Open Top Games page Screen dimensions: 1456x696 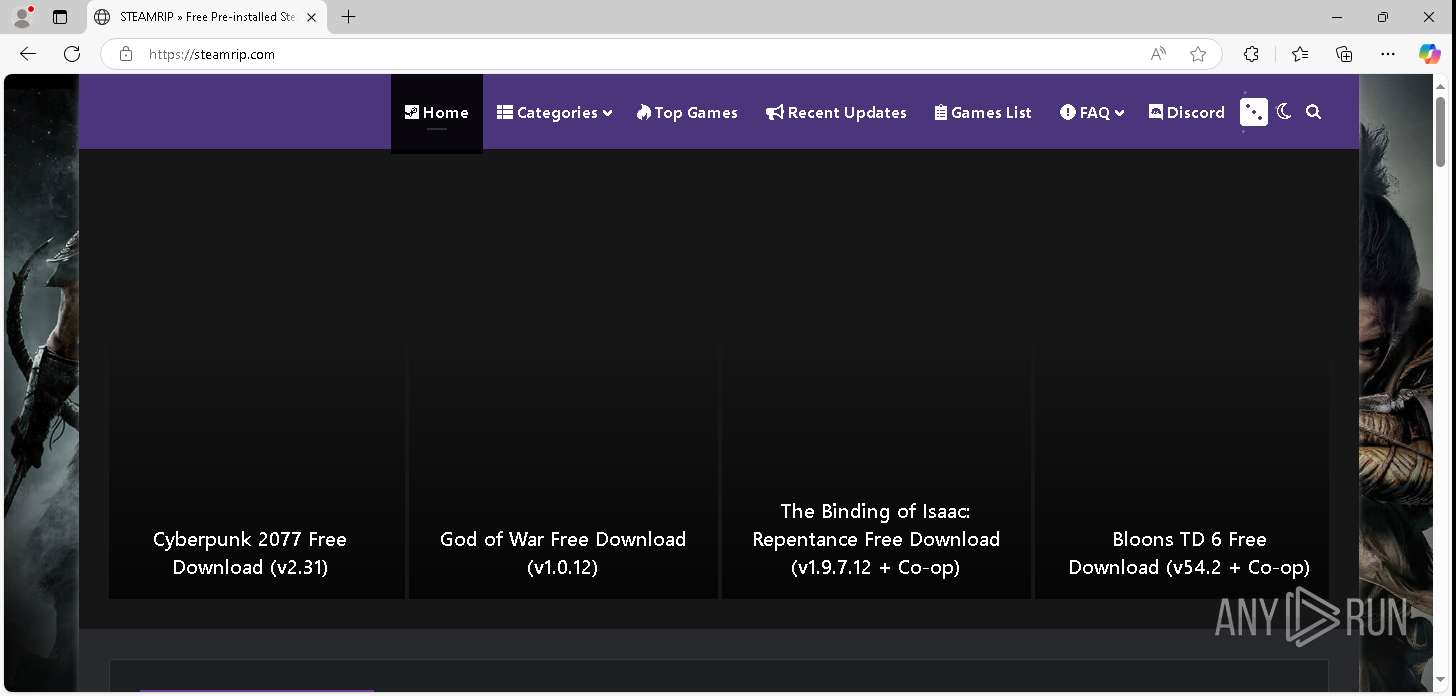click(687, 113)
